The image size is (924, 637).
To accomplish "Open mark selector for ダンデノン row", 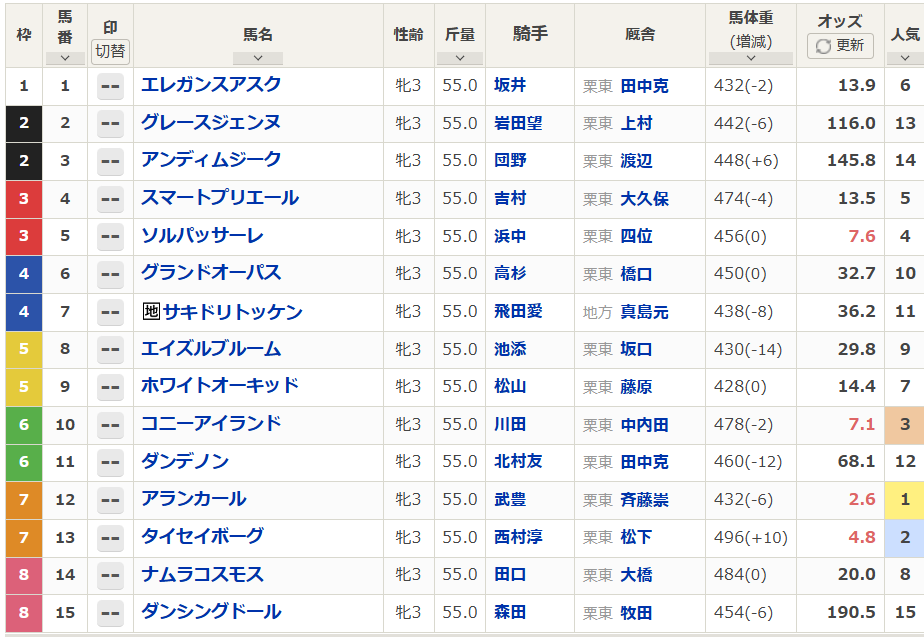I will (110, 463).
